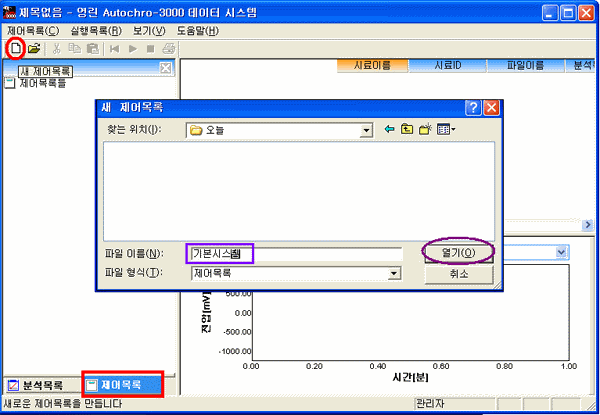The image size is (600, 415).
Task: Click the help question mark in dialog
Action: coord(473,107)
